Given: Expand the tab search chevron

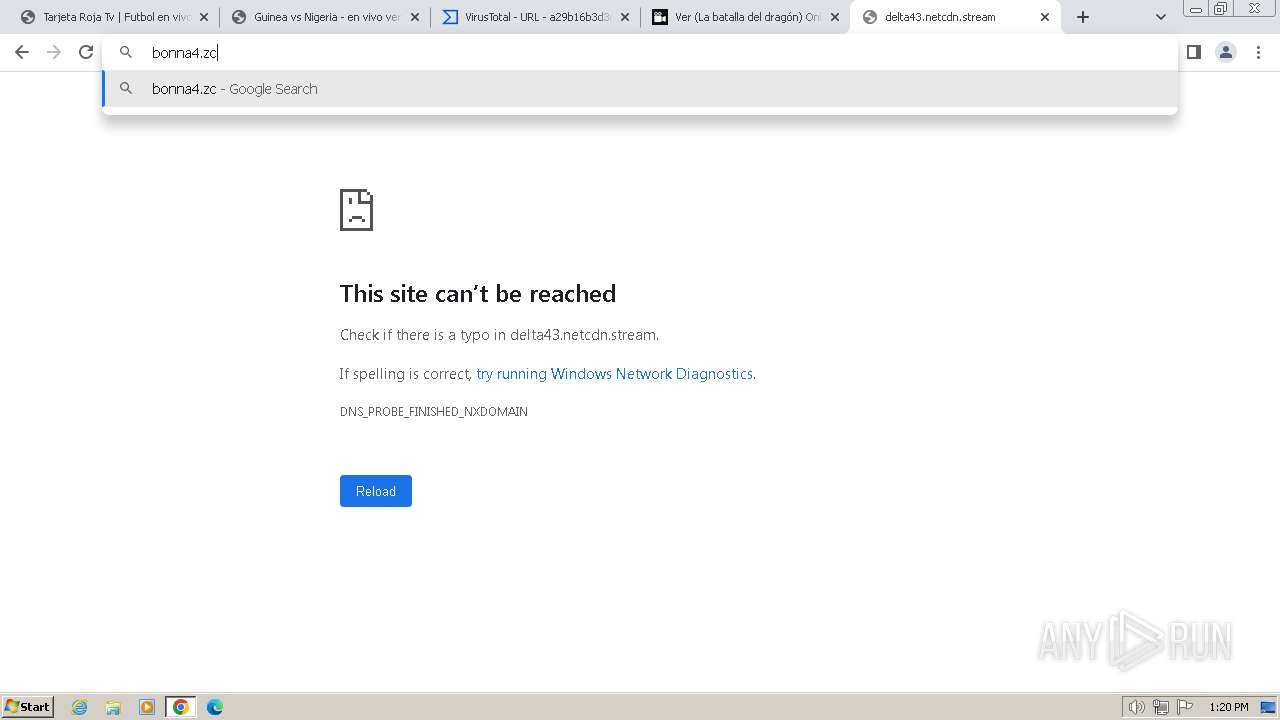Looking at the screenshot, I should point(1161,17).
